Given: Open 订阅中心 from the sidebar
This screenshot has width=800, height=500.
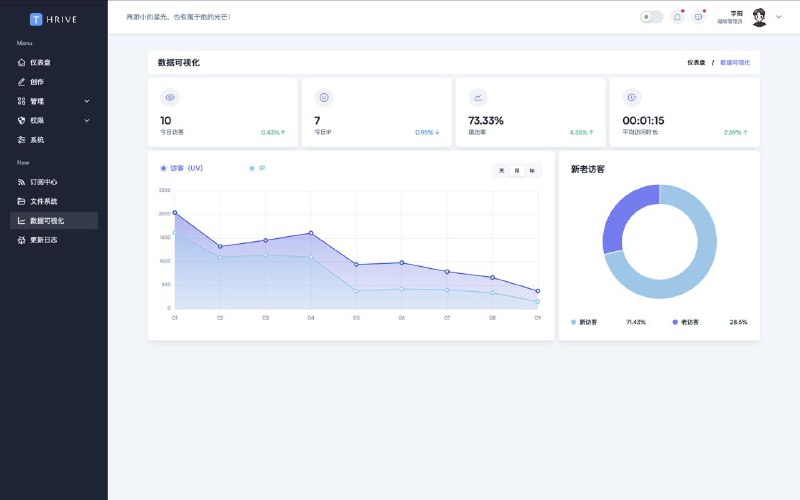Looking at the screenshot, I should click(43, 182).
